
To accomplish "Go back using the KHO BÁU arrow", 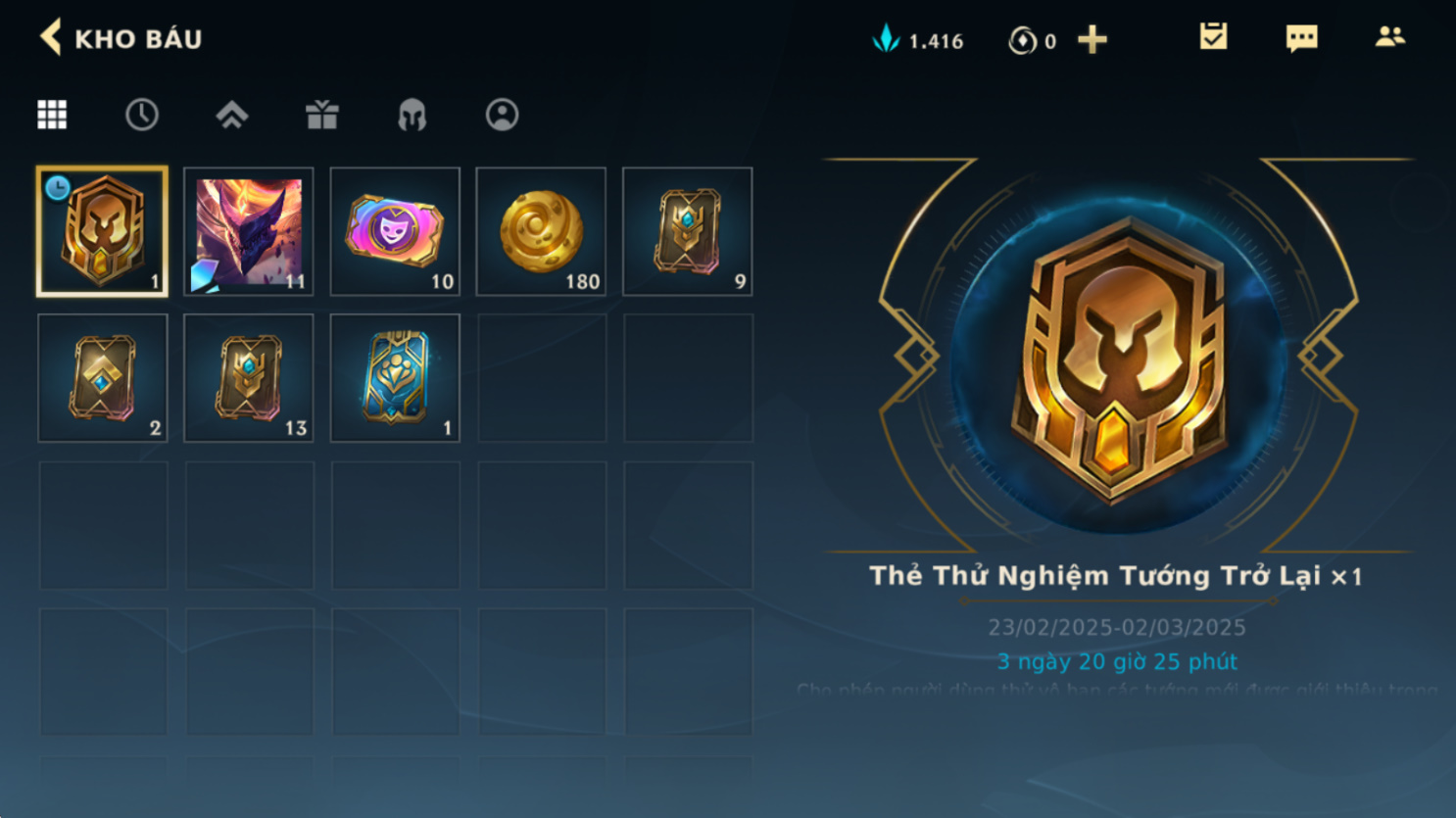I will 51,38.
